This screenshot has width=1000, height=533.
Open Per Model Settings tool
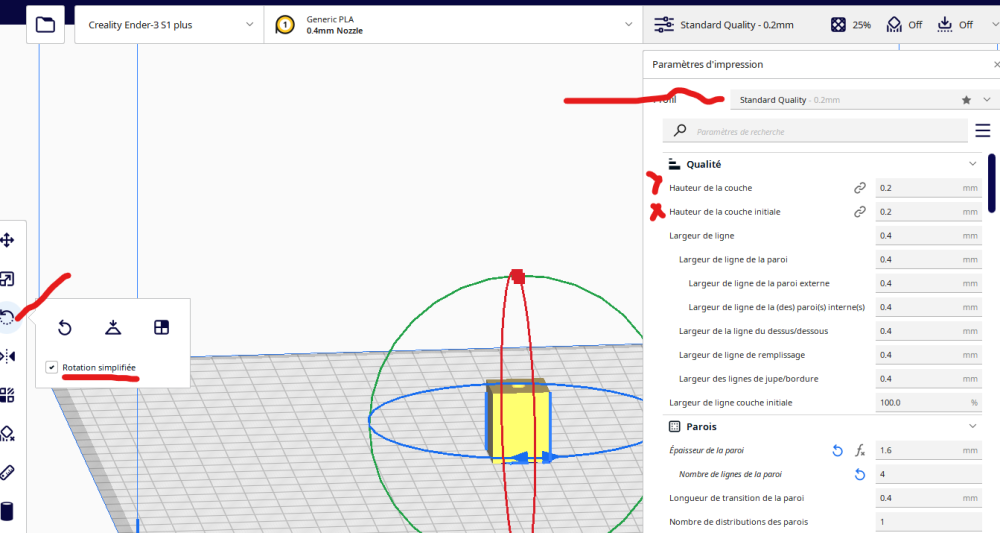coord(7,395)
